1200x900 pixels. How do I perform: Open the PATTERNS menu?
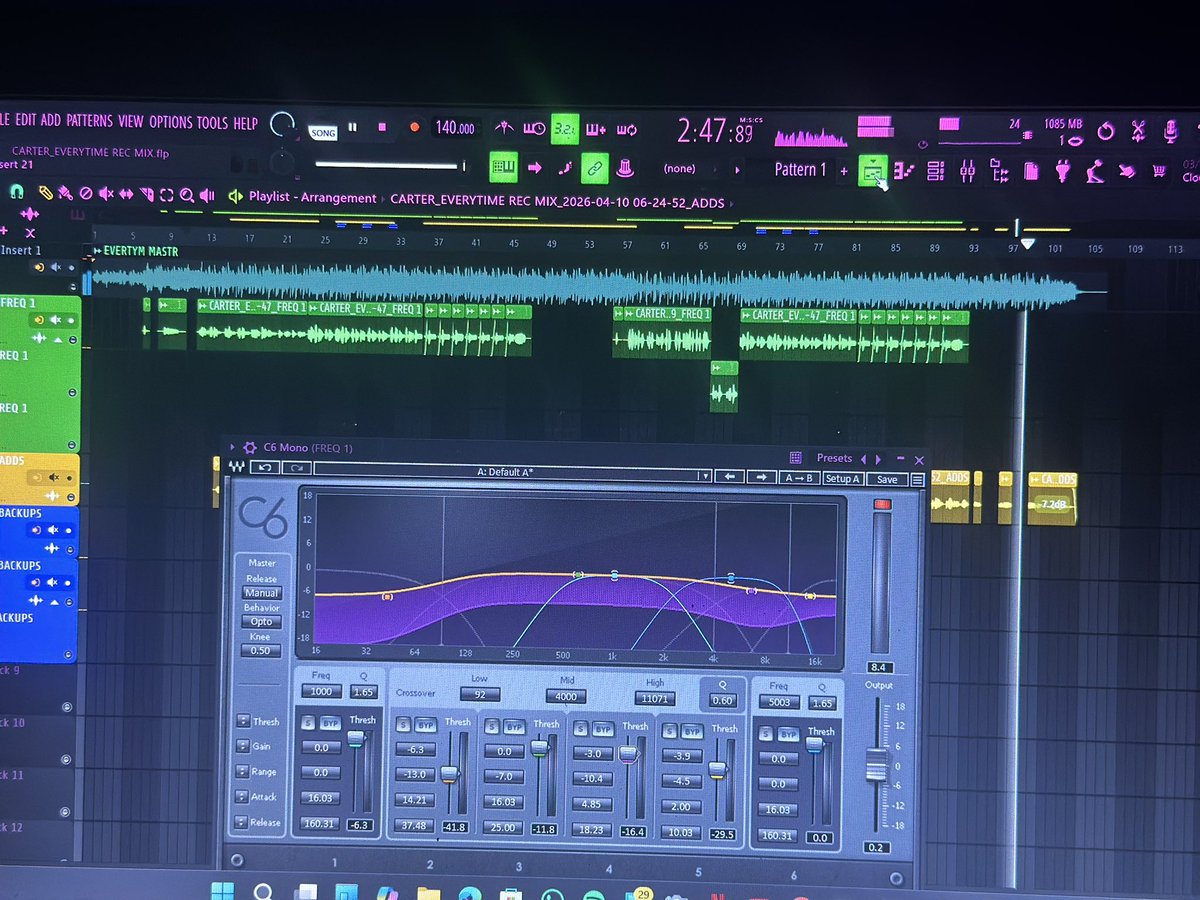point(89,121)
